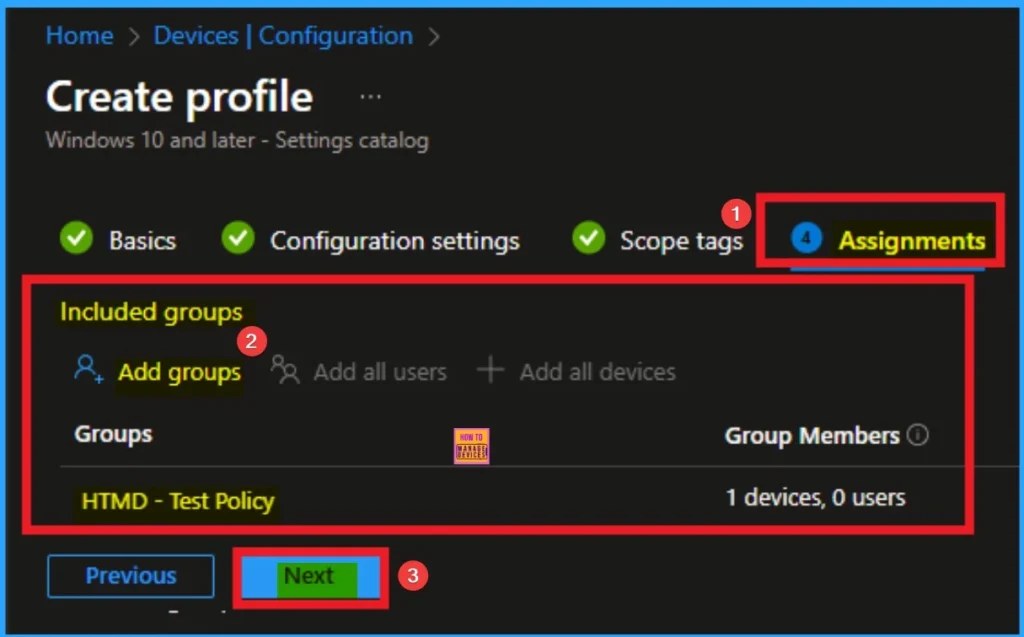Open the ellipsis menu beside Create profile
The width and height of the screenshot is (1024, 637).
point(371,98)
